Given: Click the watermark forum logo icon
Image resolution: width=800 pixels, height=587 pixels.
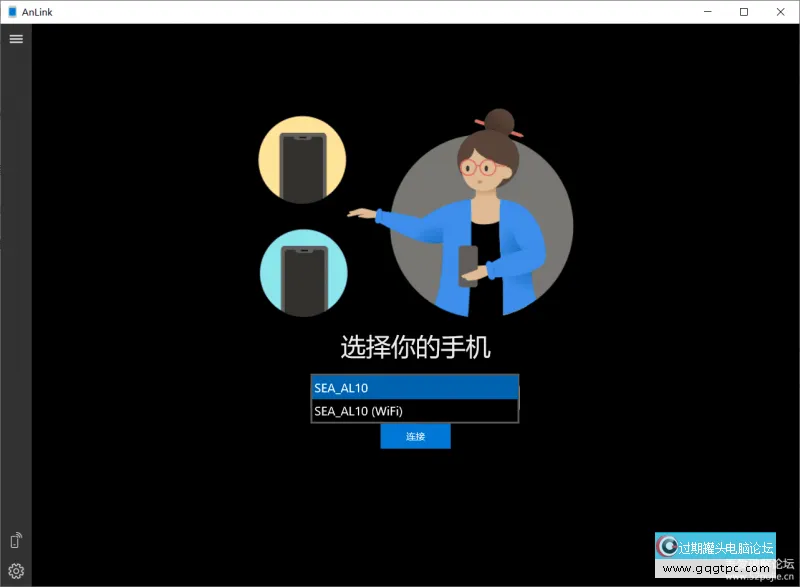Looking at the screenshot, I should click(667, 547).
